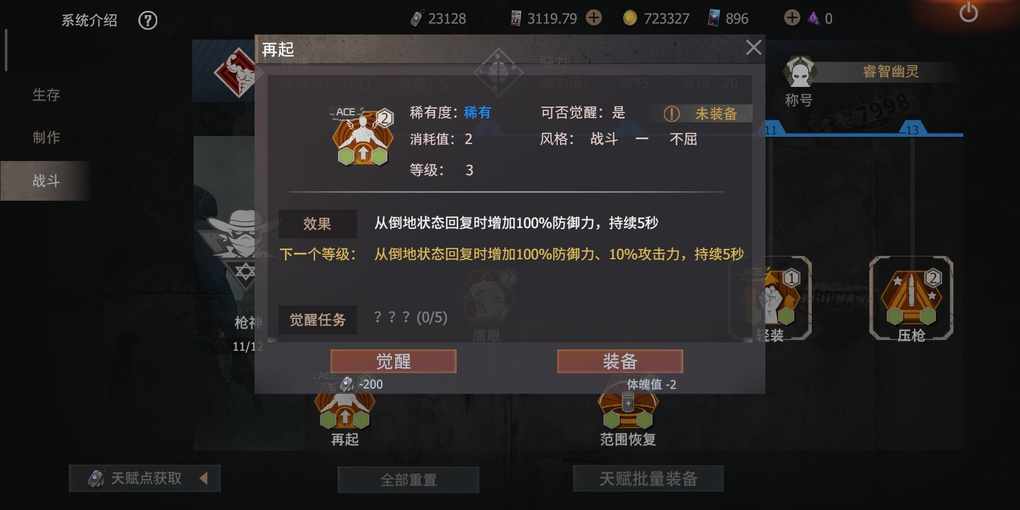Click the 觉醒 awaken button

click(x=393, y=362)
